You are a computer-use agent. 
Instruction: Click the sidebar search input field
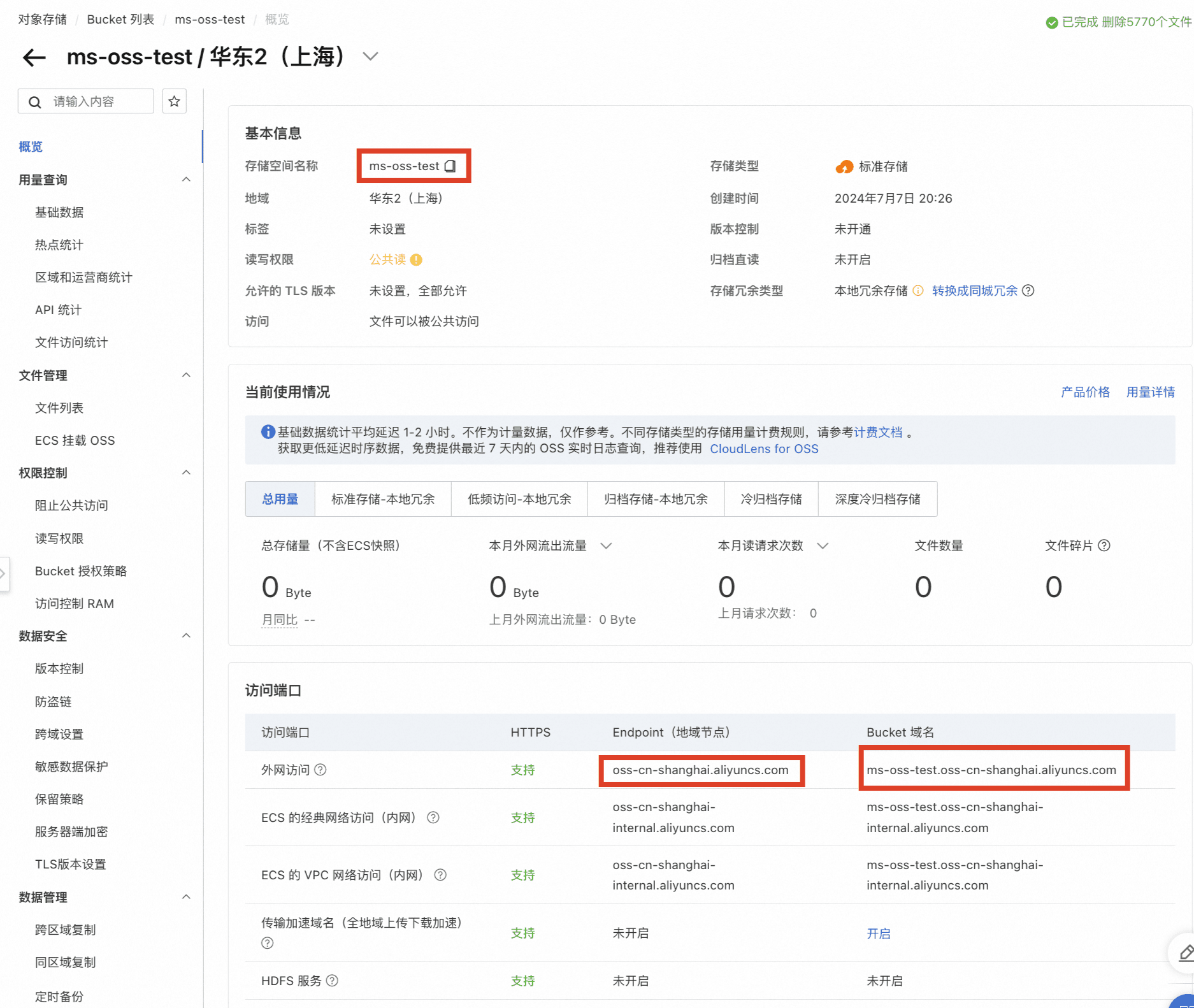pos(86,101)
